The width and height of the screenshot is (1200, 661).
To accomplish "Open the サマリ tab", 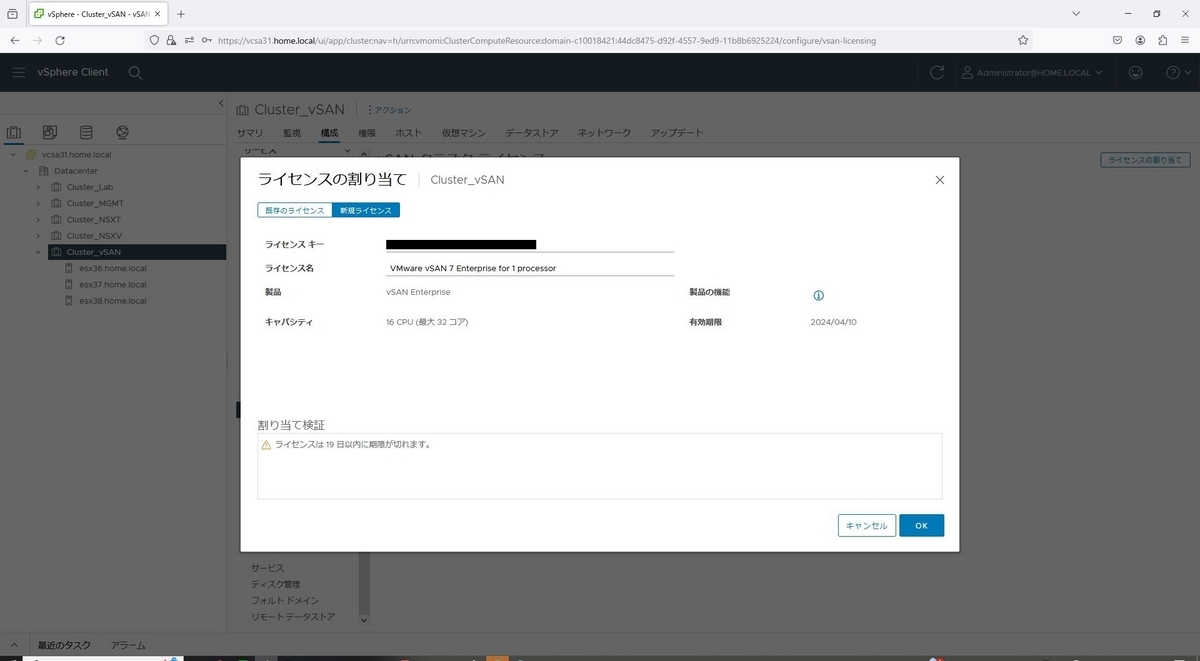I will point(250,133).
